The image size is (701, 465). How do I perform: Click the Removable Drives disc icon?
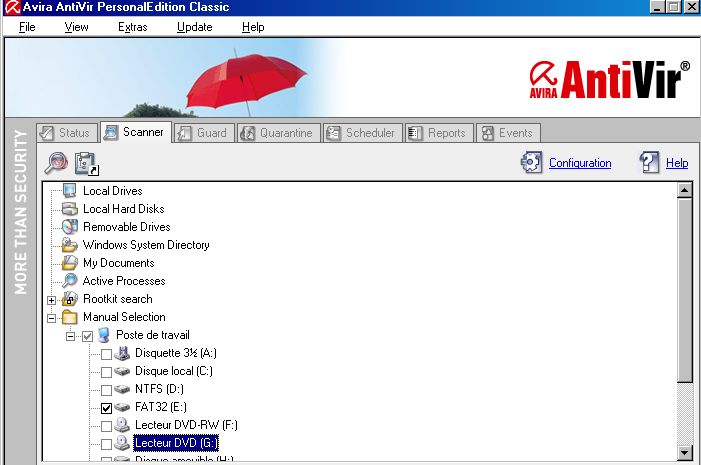[x=70, y=227]
